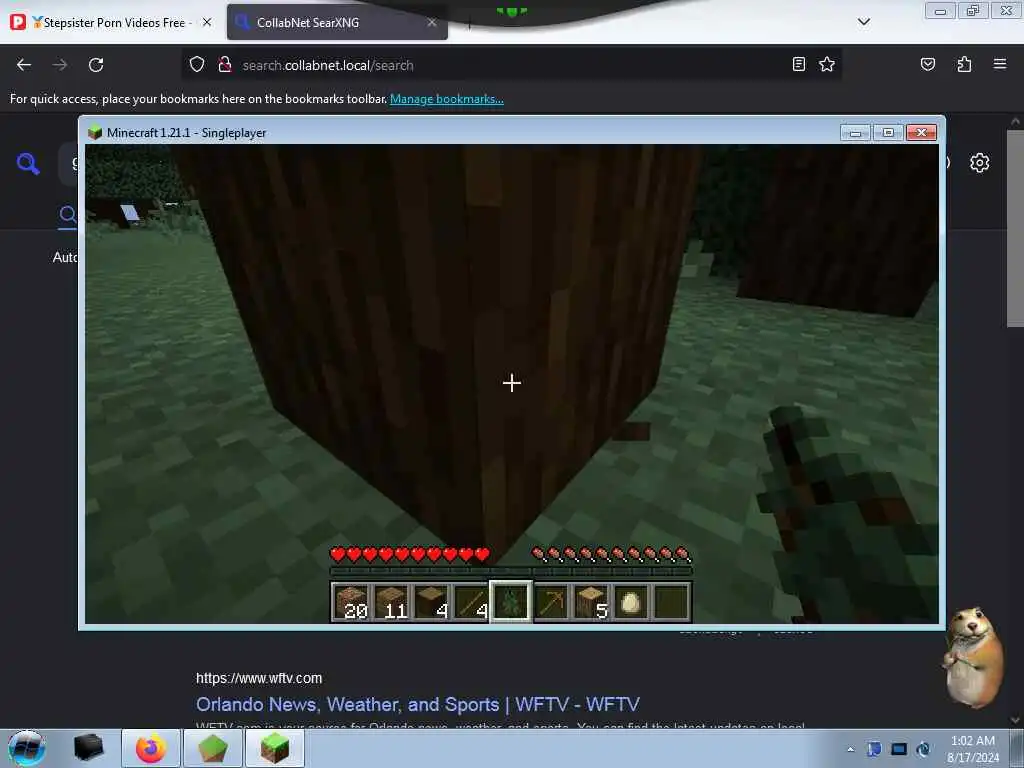Show hidden tray icons arrow

pyautogui.click(x=850, y=750)
